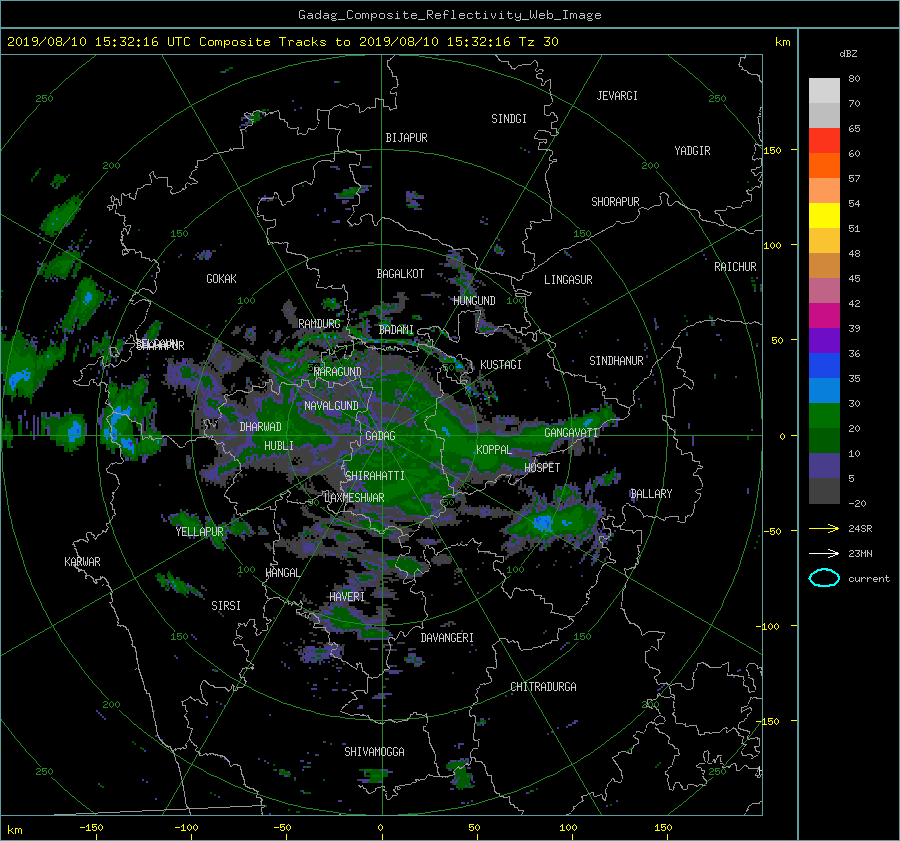
Task: Click the GOKAK city label
Action: tap(222, 279)
